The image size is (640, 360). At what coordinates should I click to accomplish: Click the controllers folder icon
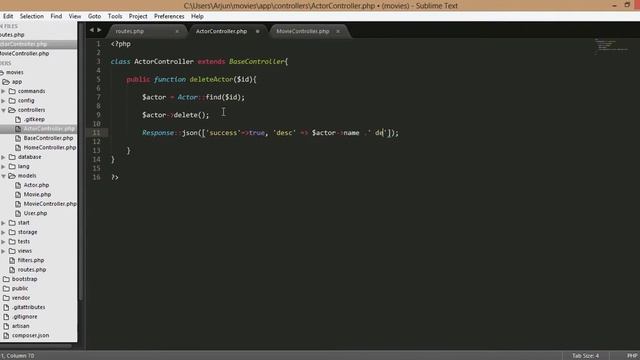(x=12, y=110)
